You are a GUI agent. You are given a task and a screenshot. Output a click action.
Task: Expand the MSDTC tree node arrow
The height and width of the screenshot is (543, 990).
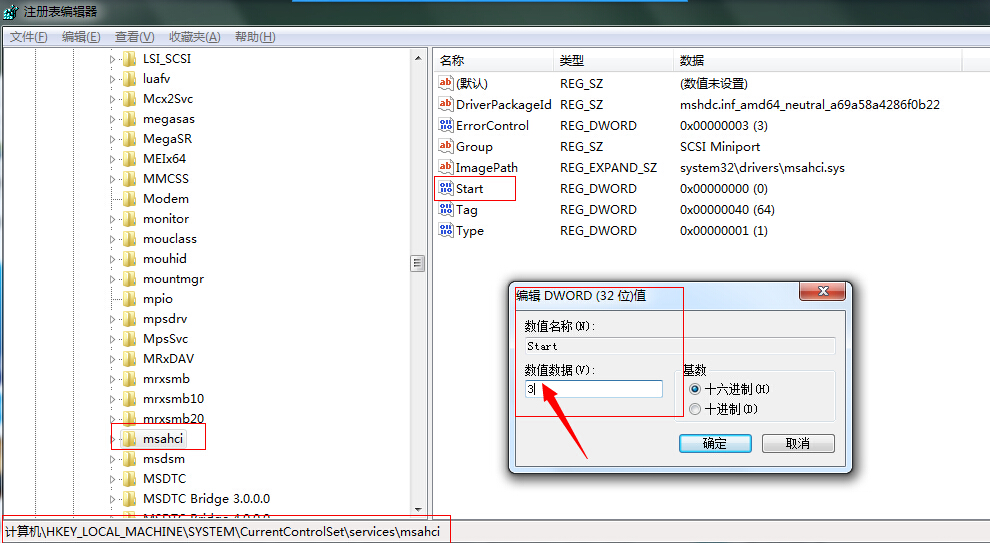click(x=113, y=479)
